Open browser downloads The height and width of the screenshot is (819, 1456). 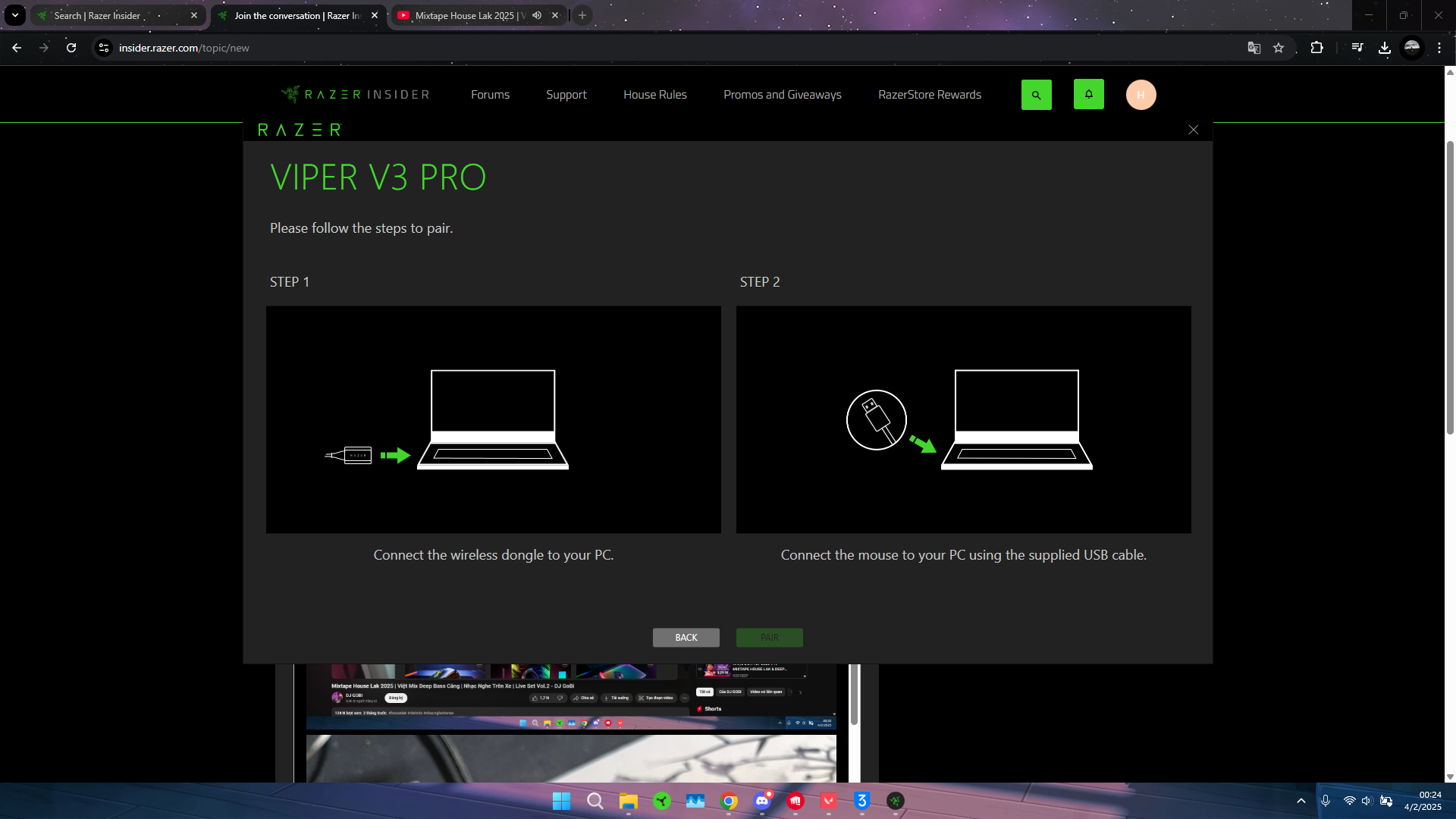(x=1385, y=48)
